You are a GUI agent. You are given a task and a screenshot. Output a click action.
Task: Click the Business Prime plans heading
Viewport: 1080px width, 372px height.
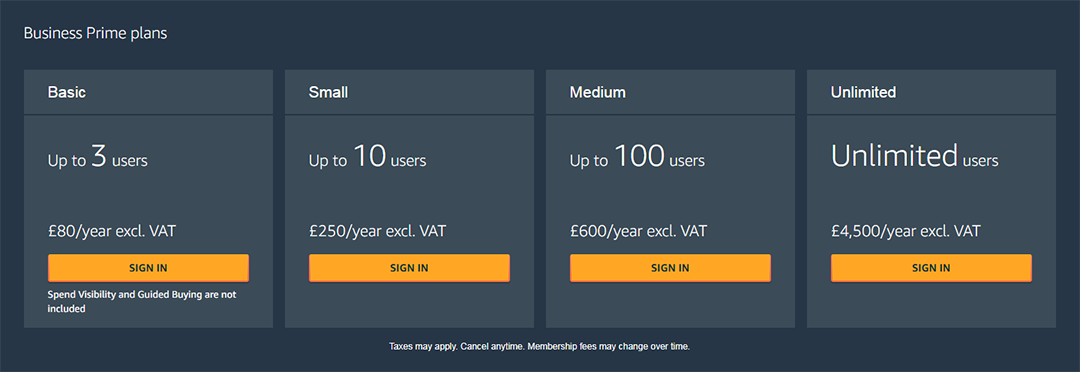(x=95, y=33)
